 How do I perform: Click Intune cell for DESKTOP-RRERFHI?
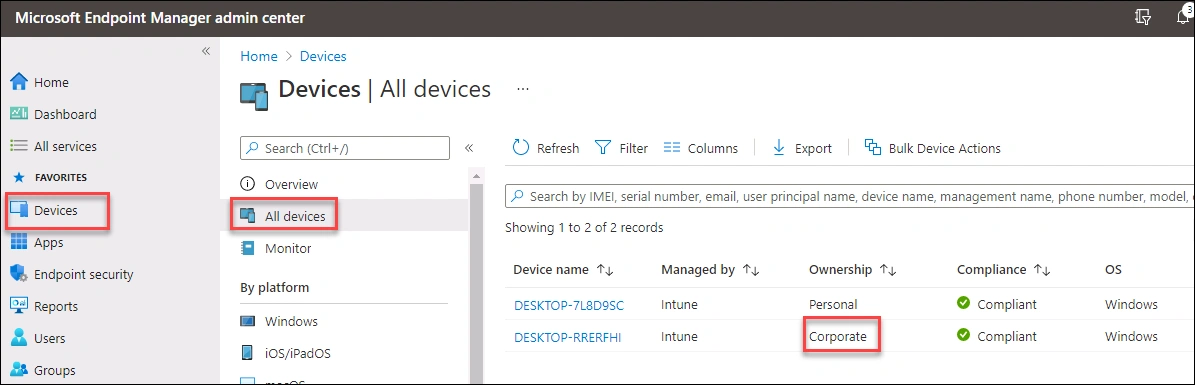coord(679,337)
